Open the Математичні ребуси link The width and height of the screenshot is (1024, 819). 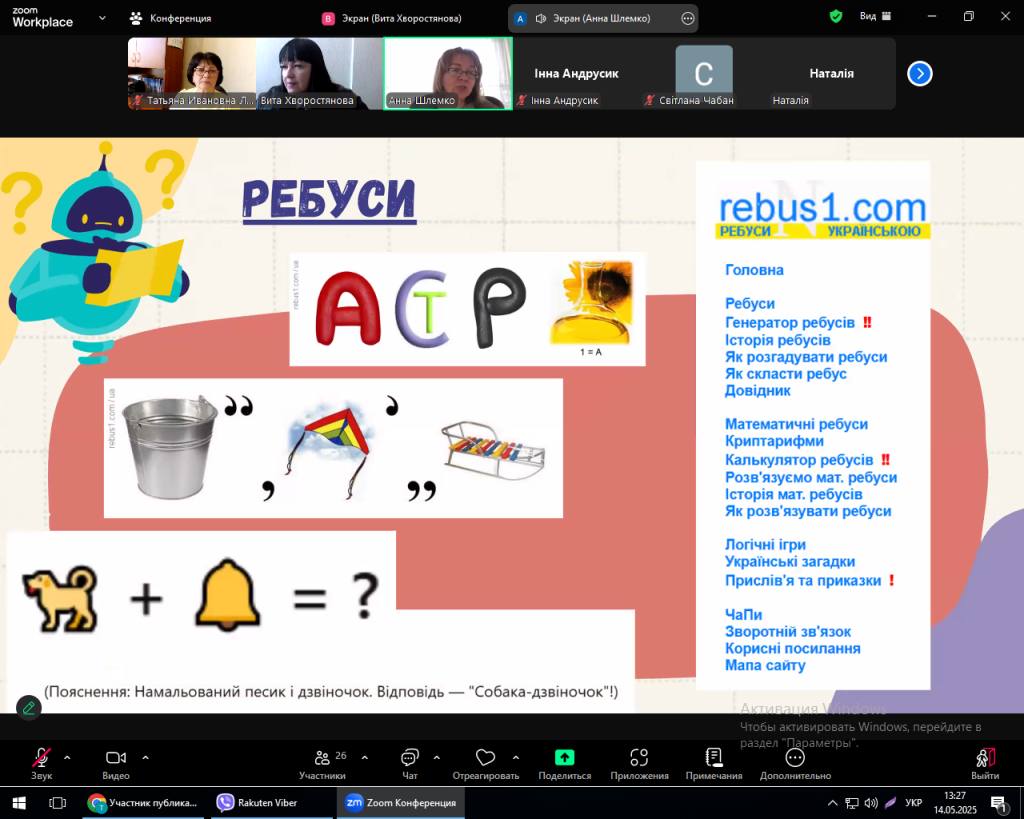click(796, 424)
